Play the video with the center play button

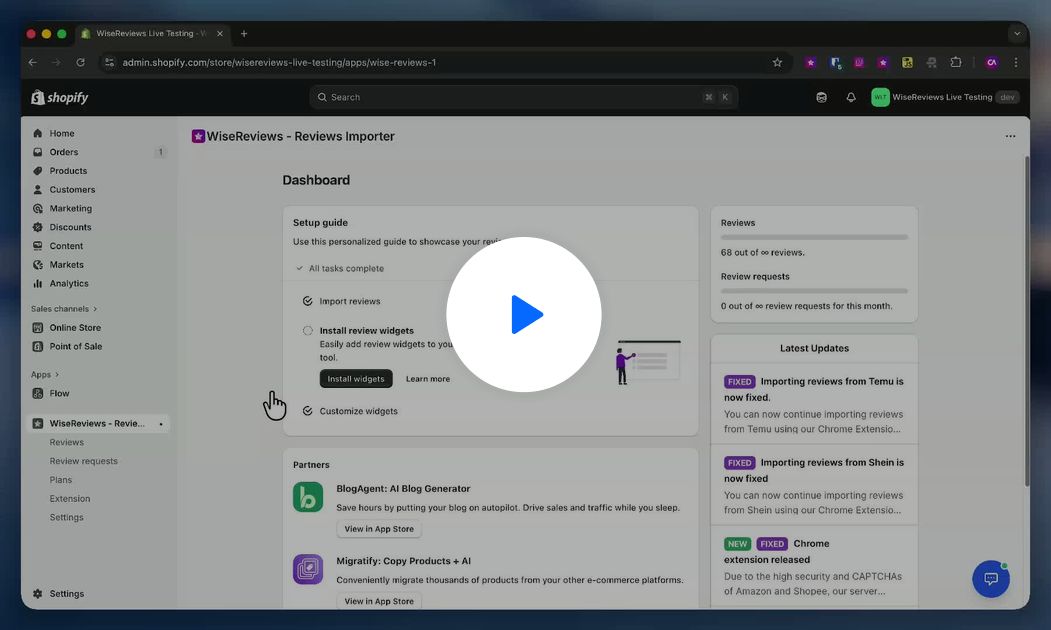pyautogui.click(x=523, y=314)
